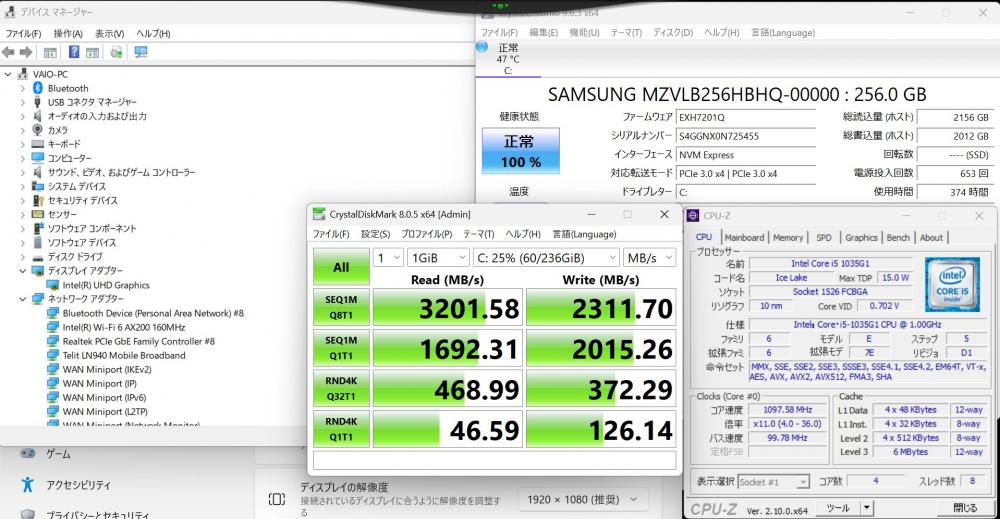1000x519 pixels.
Task: Collapse the VAIO-PC root node
Action: tap(8, 74)
